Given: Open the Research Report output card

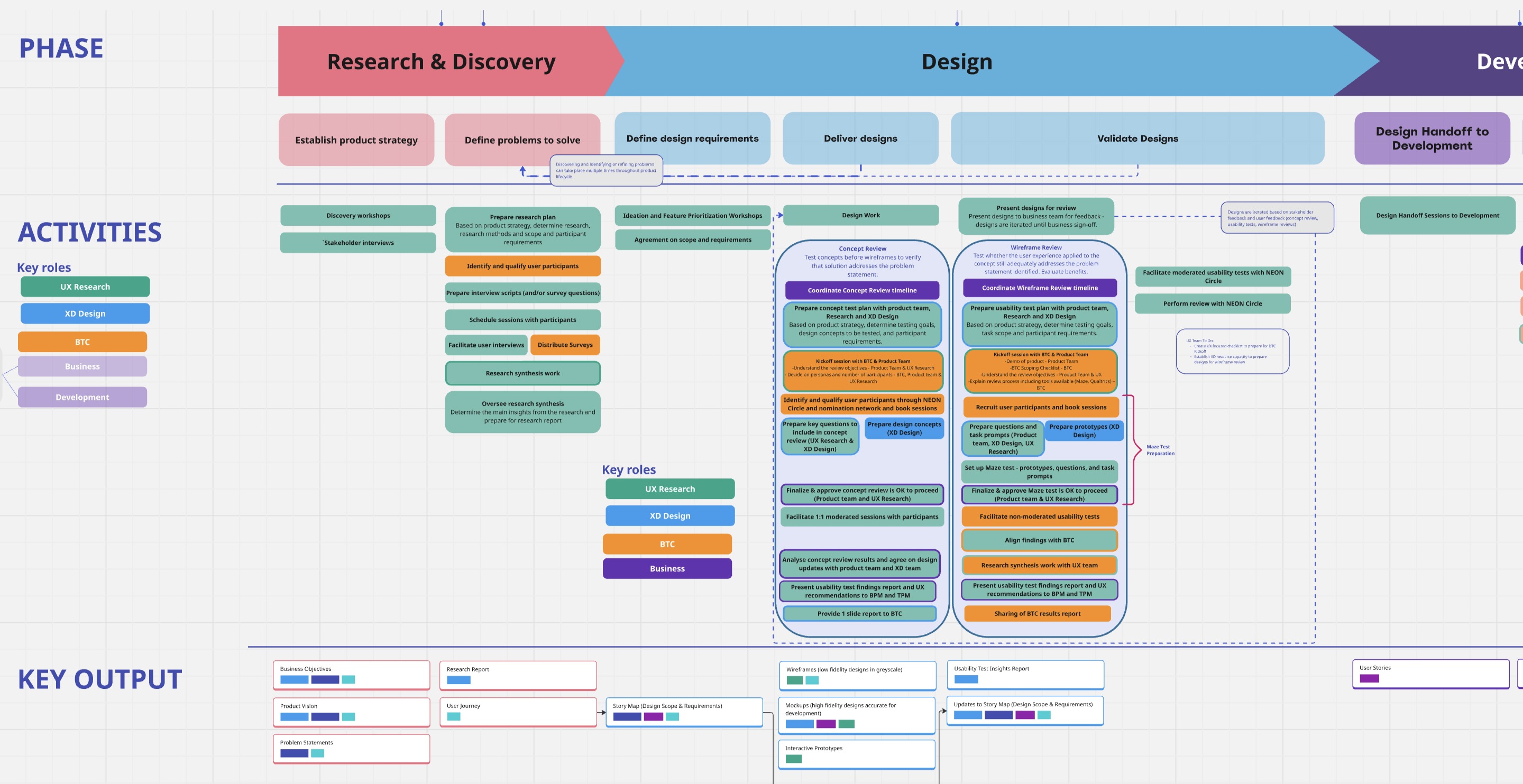Looking at the screenshot, I should (517, 675).
